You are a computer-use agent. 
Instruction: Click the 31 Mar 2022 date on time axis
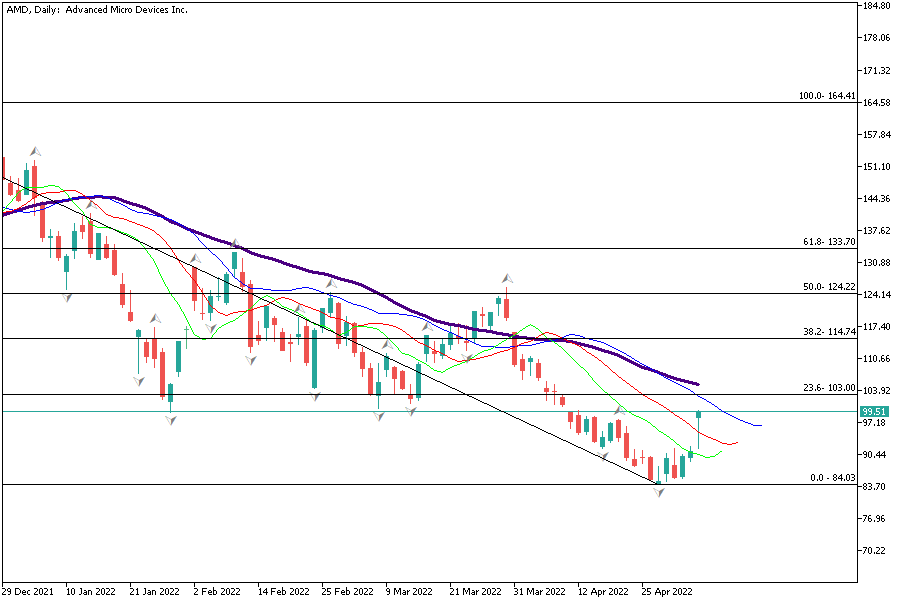[540, 591]
